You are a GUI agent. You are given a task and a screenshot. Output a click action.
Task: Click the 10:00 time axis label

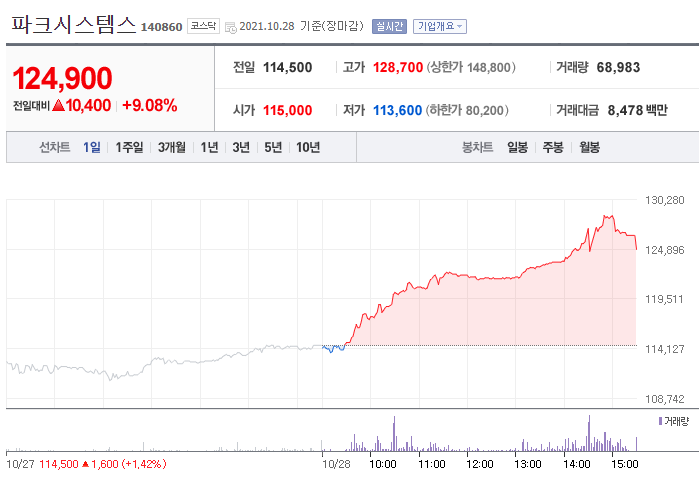coord(382,465)
